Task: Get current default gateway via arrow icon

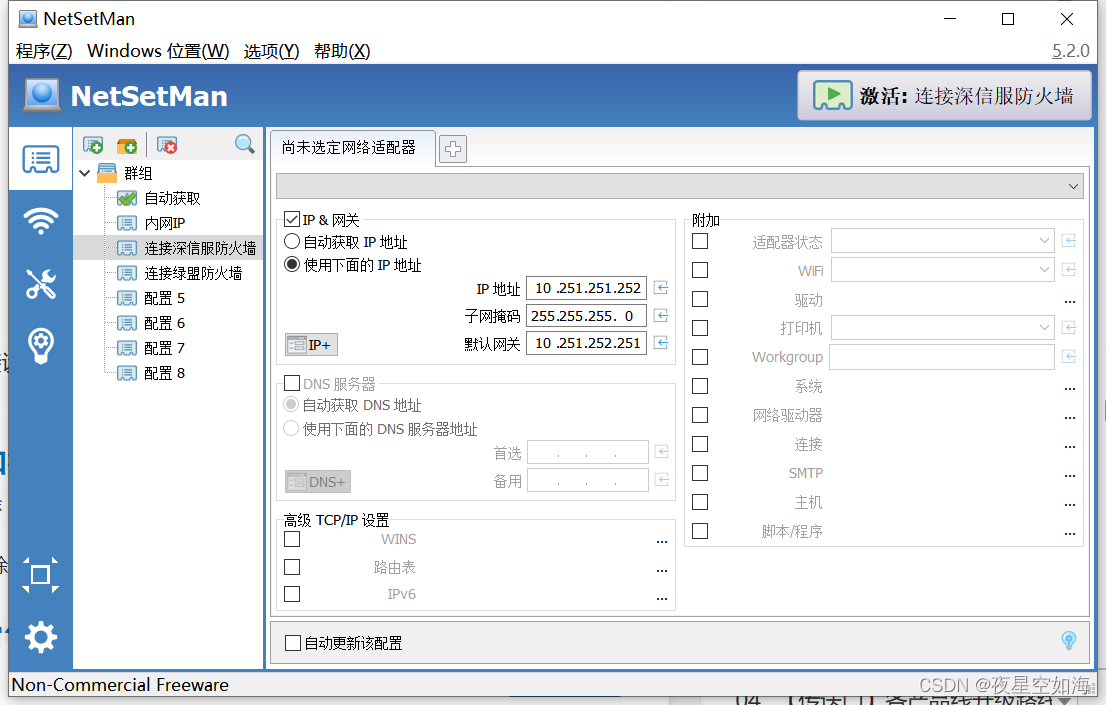Action: click(x=661, y=343)
